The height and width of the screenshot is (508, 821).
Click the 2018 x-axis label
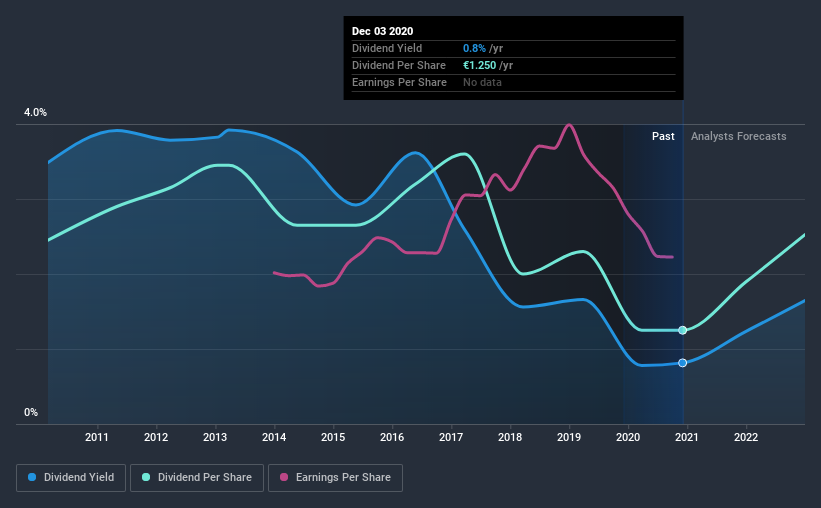pos(510,437)
